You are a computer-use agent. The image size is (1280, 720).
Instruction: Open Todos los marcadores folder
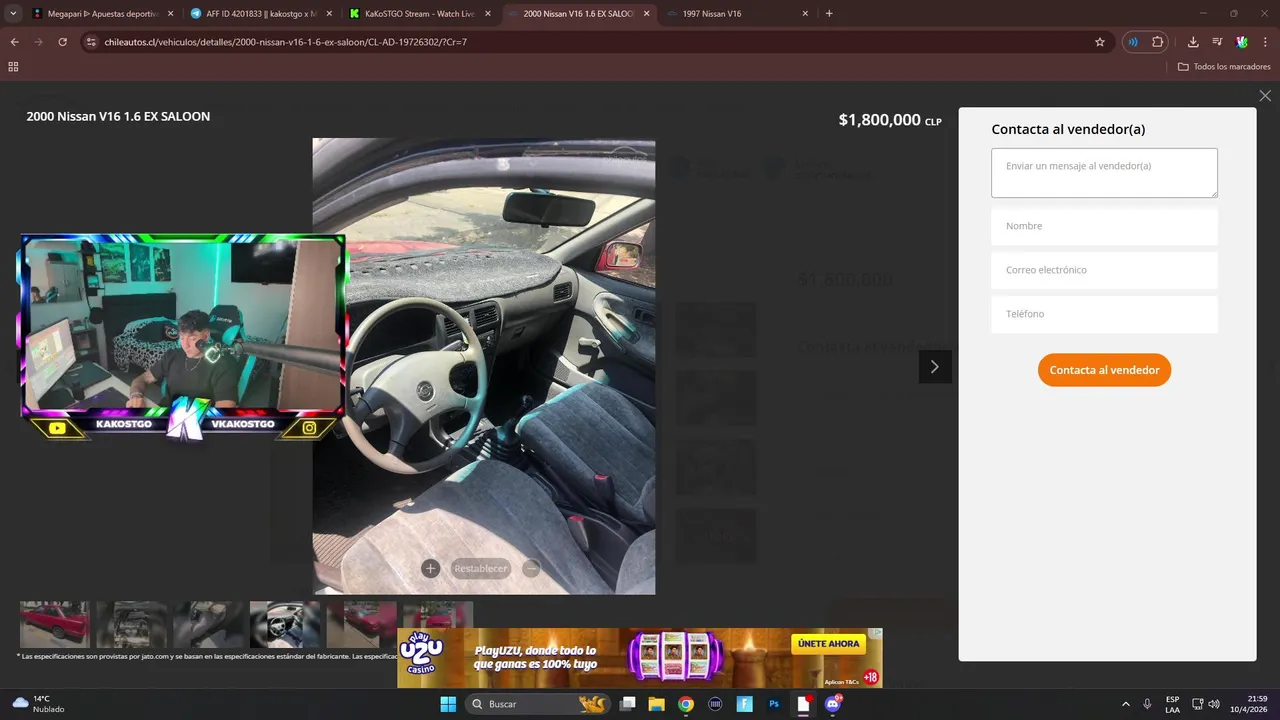click(x=1224, y=66)
